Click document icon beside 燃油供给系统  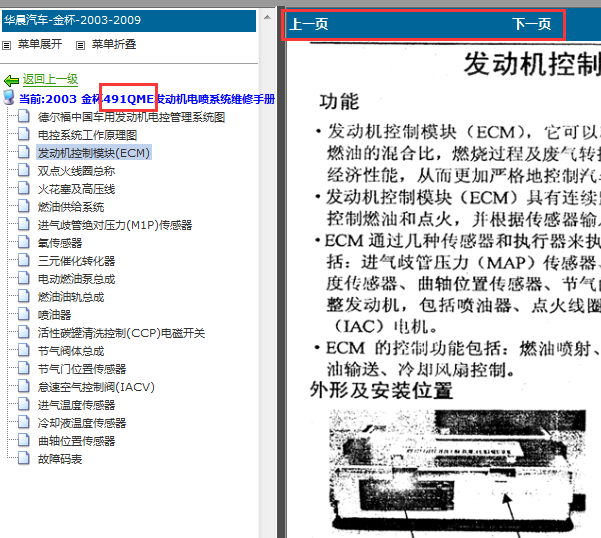24,206
